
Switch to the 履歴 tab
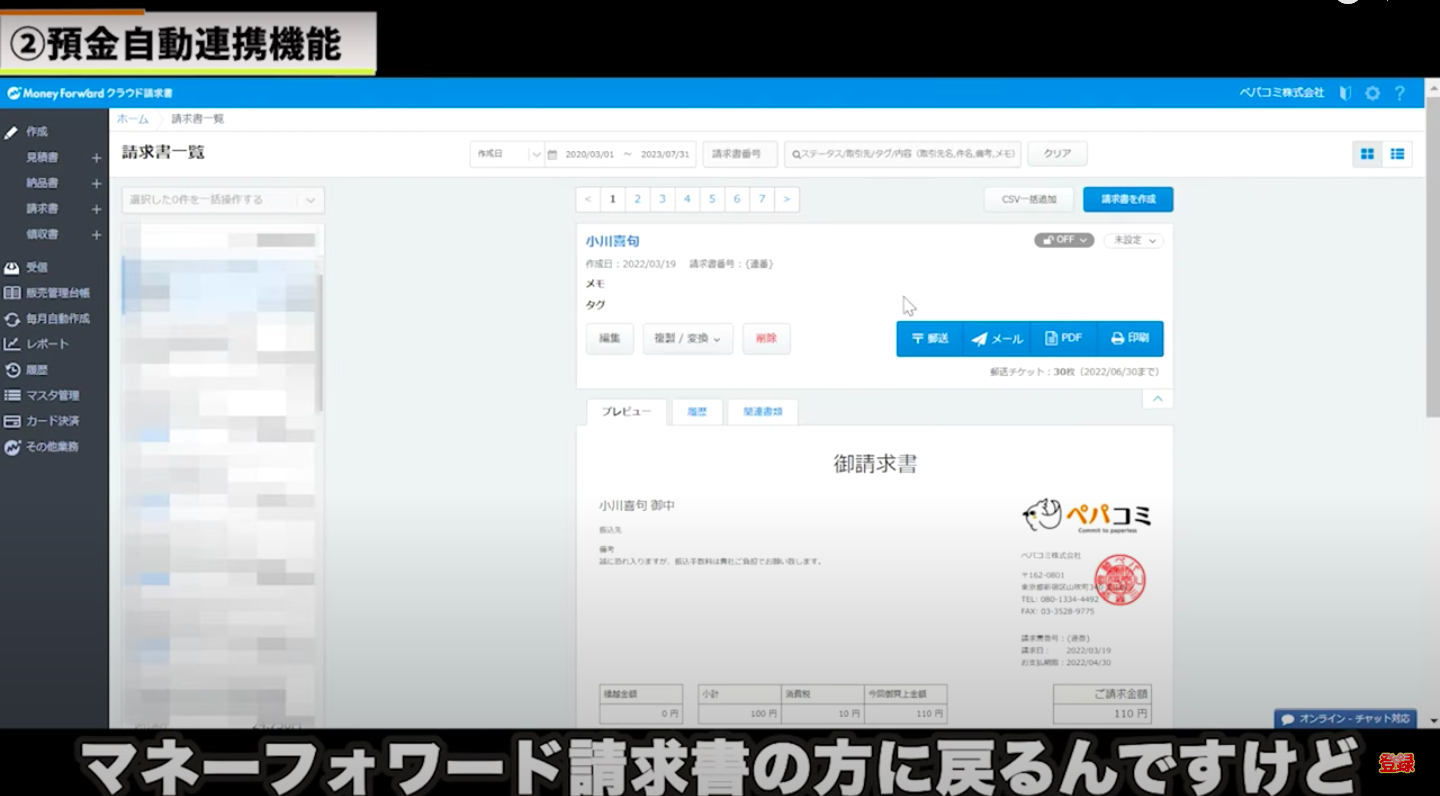click(x=697, y=412)
